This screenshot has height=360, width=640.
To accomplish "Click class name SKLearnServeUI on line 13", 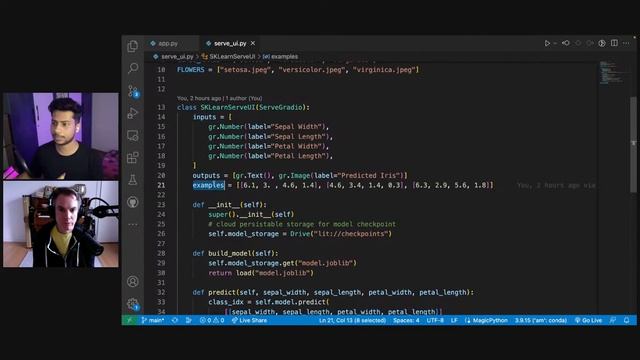I will 228,107.
